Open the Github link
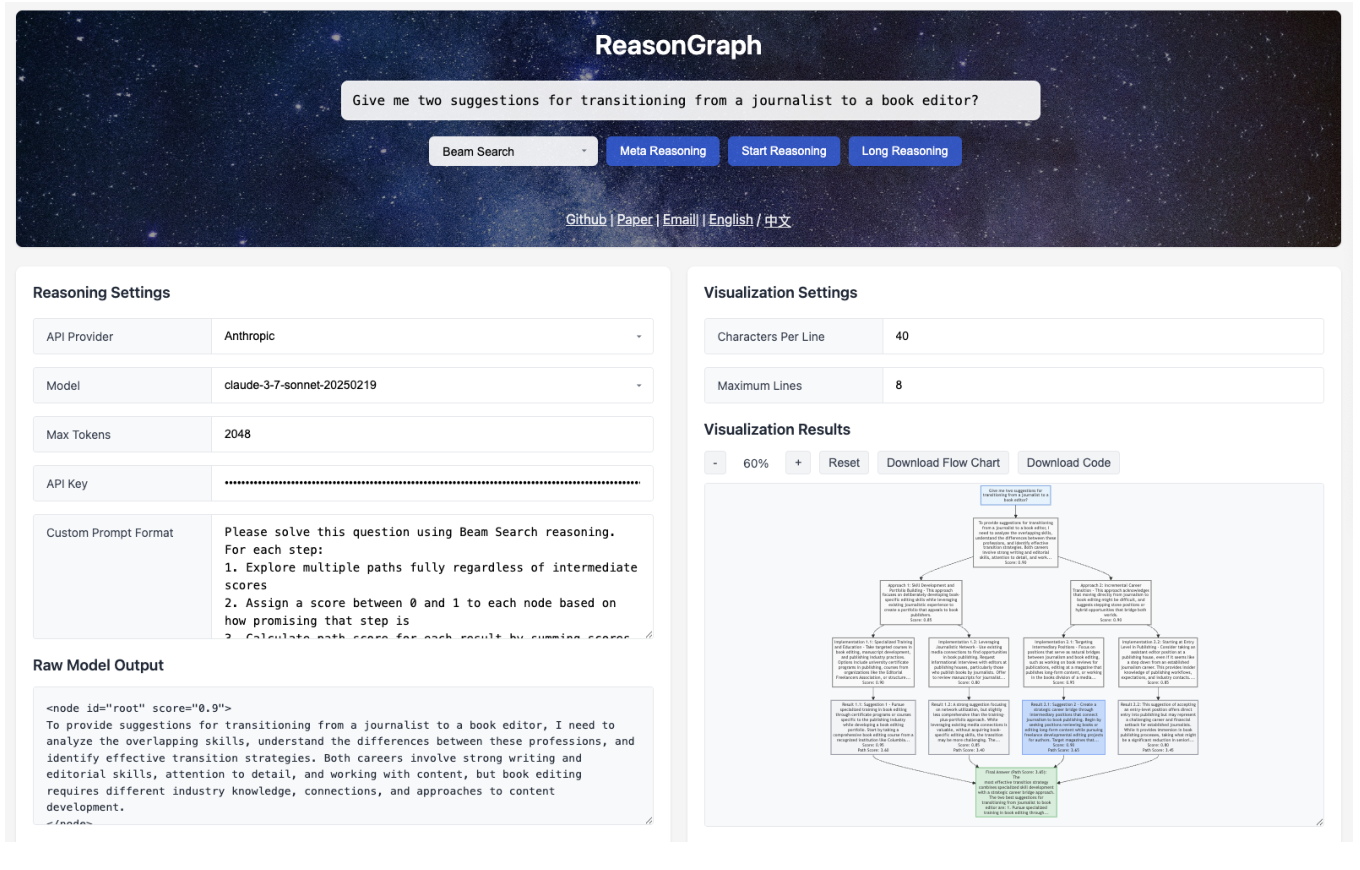This screenshot has height=870, width=1360. [586, 219]
